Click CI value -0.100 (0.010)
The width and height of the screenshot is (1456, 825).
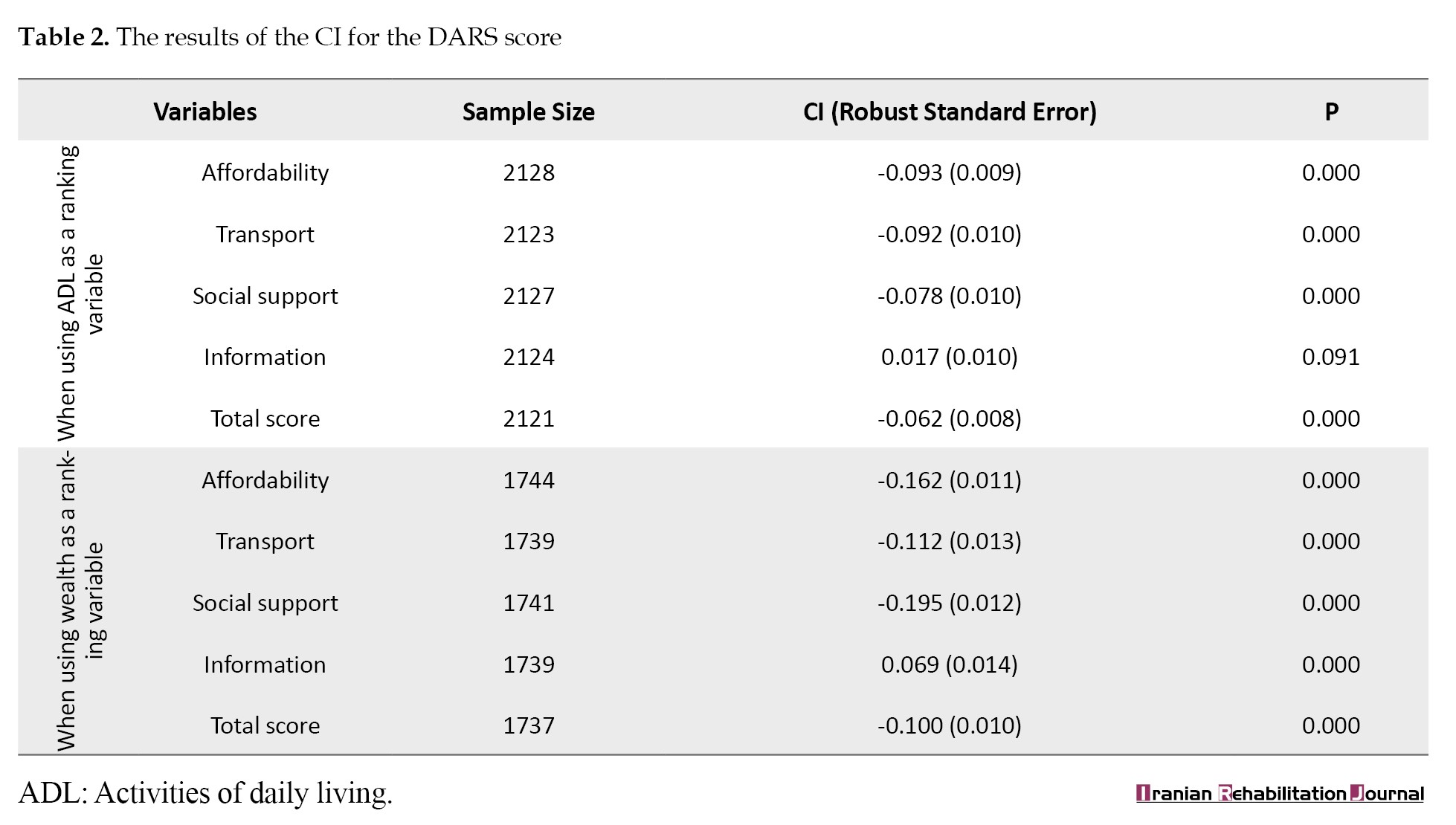(950, 725)
